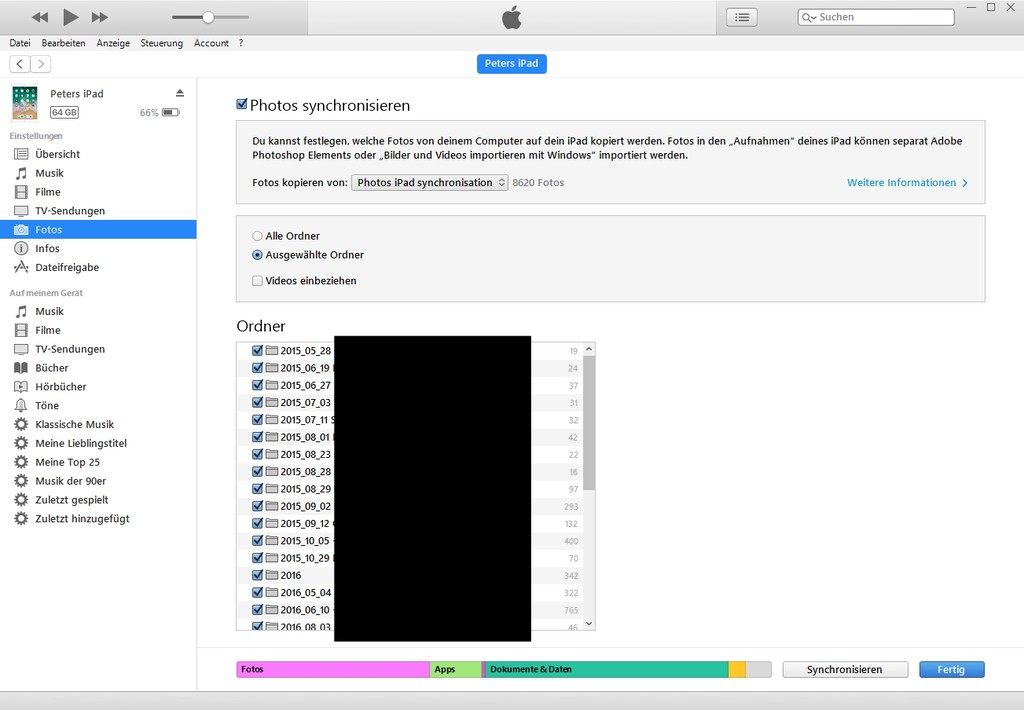Open Filme under Einstellungen
Screen dimensions: 1024x710
click(98, 192)
